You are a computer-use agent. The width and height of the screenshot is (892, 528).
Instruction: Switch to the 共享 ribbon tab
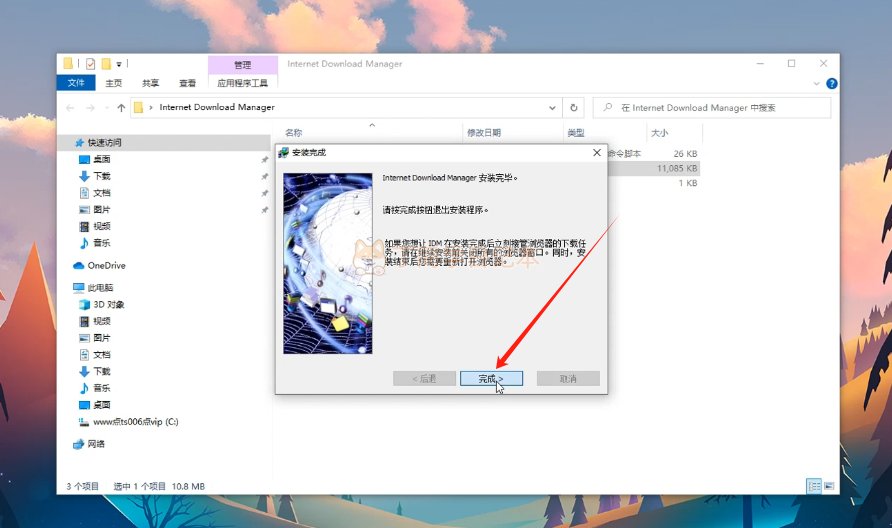click(151, 83)
